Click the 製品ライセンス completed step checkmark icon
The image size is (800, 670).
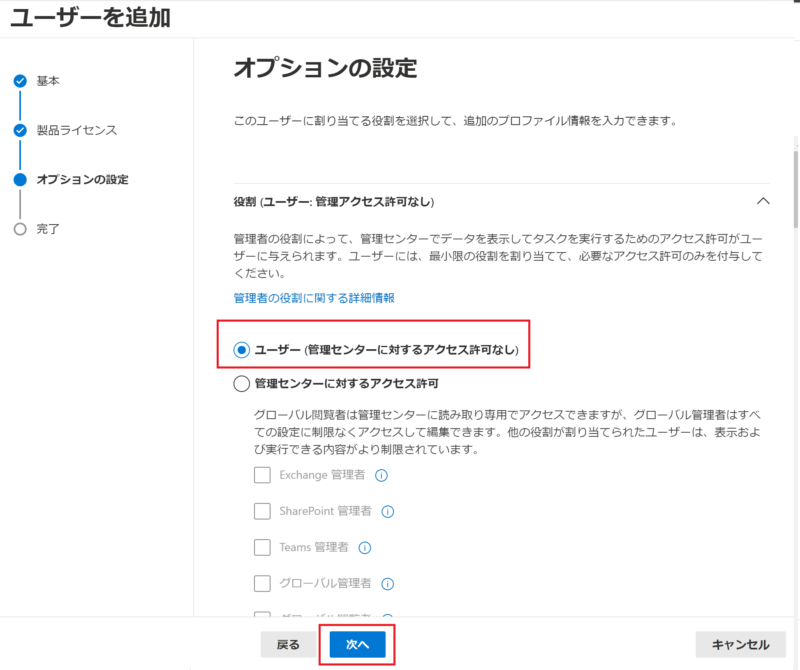[x=20, y=130]
